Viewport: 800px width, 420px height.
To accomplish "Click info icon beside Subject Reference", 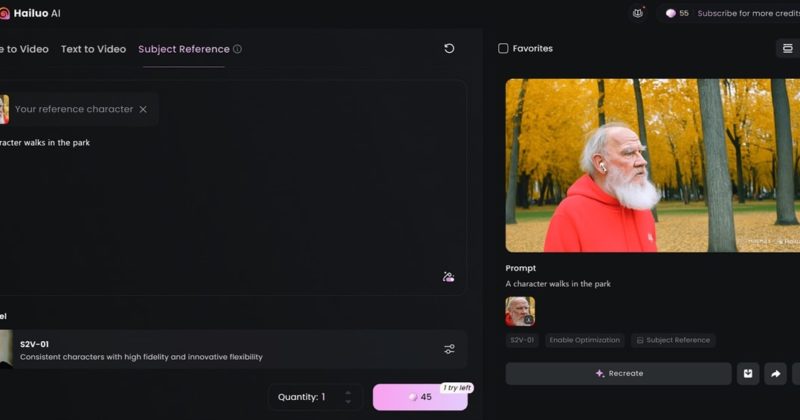I will pos(237,49).
